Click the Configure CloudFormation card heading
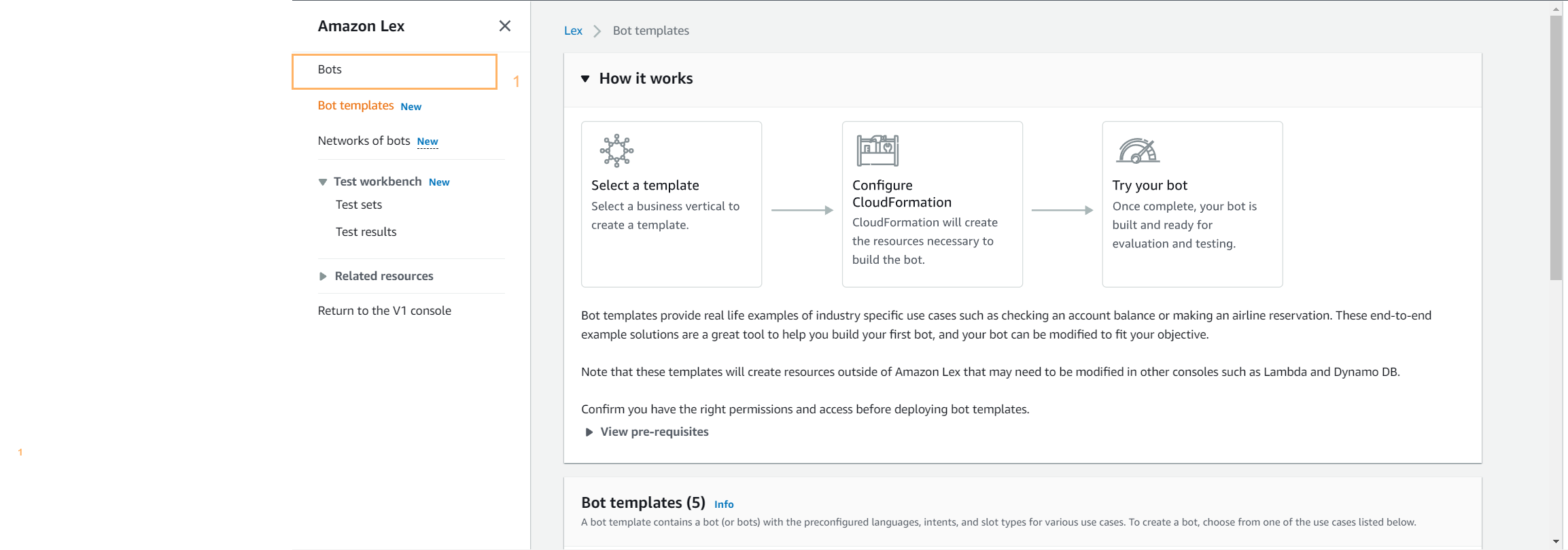 coord(902,194)
